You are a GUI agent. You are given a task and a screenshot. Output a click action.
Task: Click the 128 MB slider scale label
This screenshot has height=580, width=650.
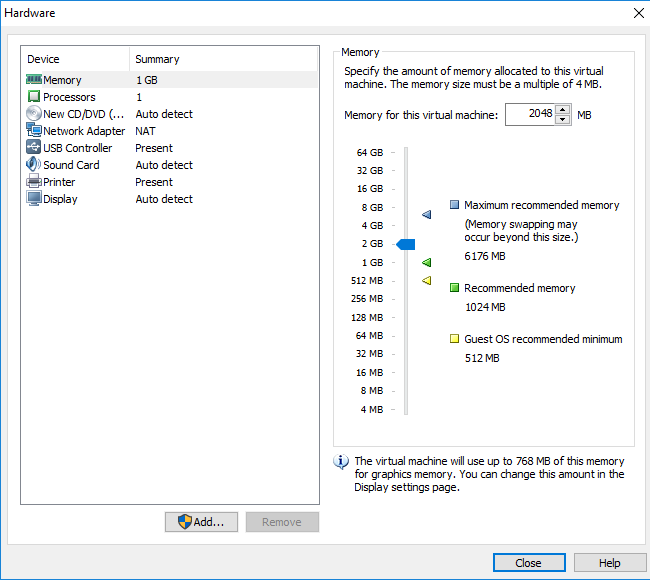367,318
